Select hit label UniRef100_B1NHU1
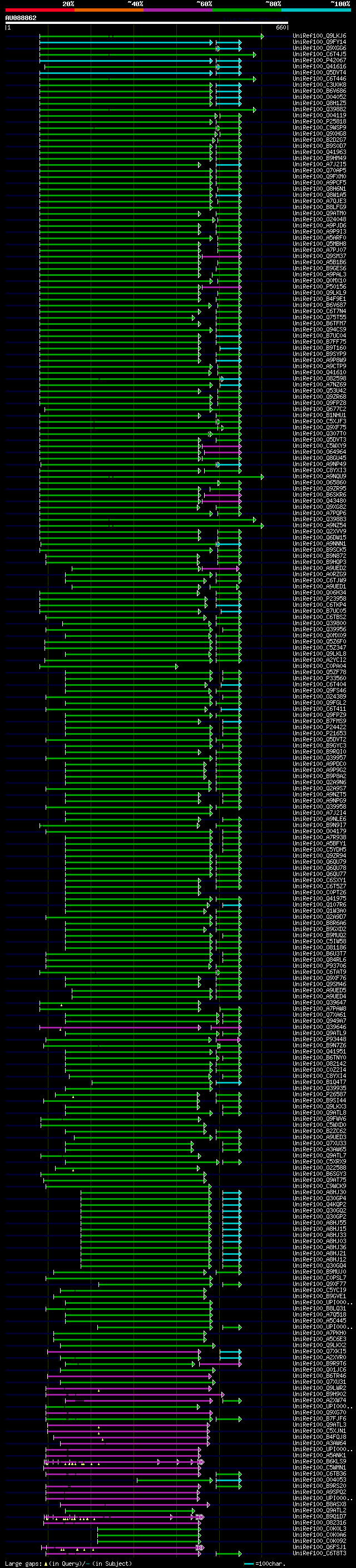This screenshot has width=356, height=1568. (319, 415)
